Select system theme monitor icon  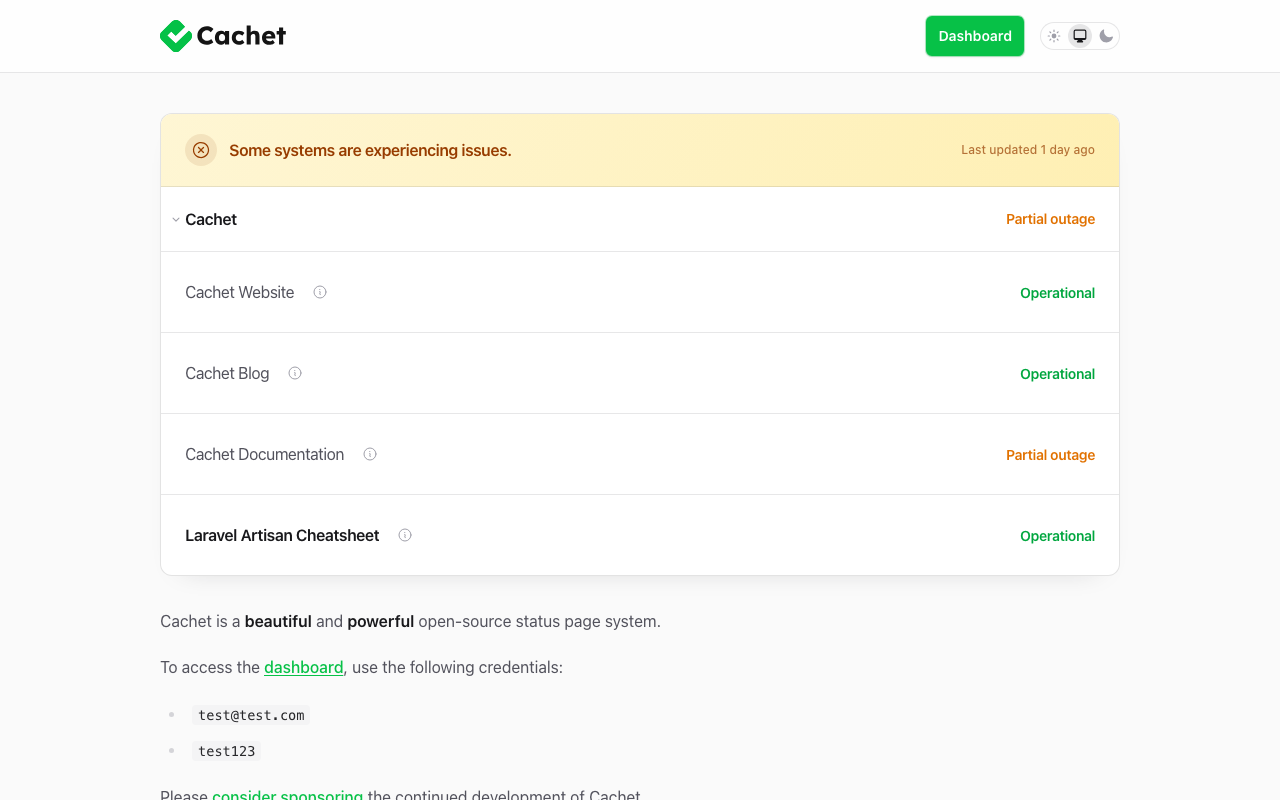(x=1080, y=36)
